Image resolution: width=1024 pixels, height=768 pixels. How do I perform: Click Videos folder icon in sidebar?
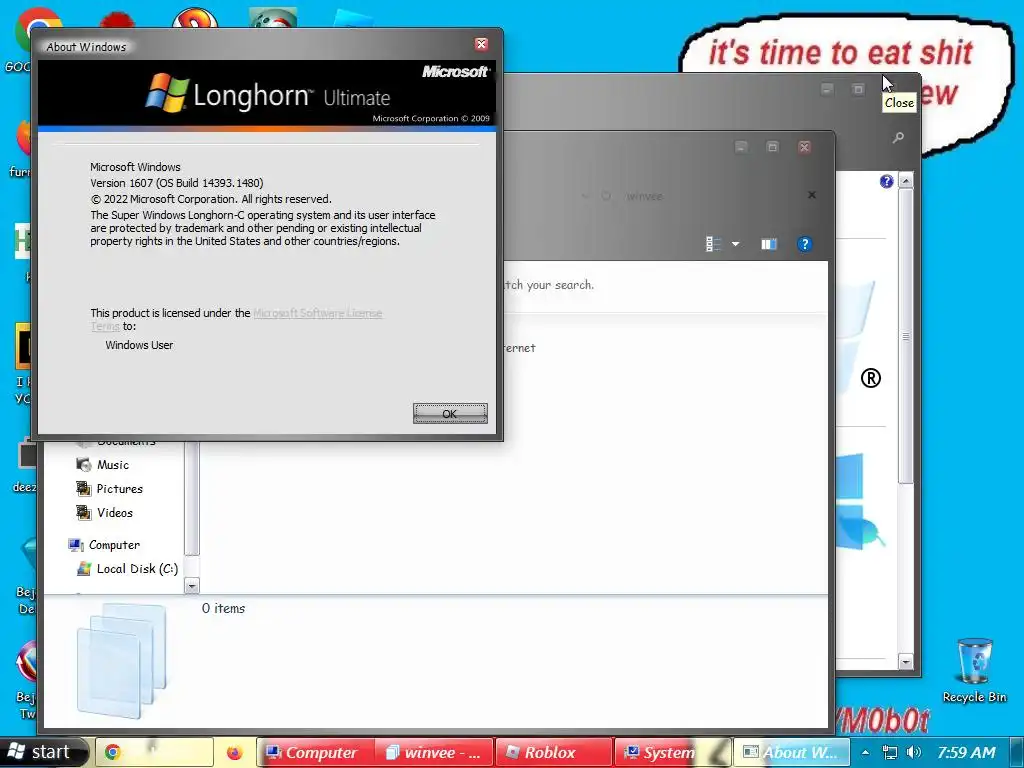84,513
